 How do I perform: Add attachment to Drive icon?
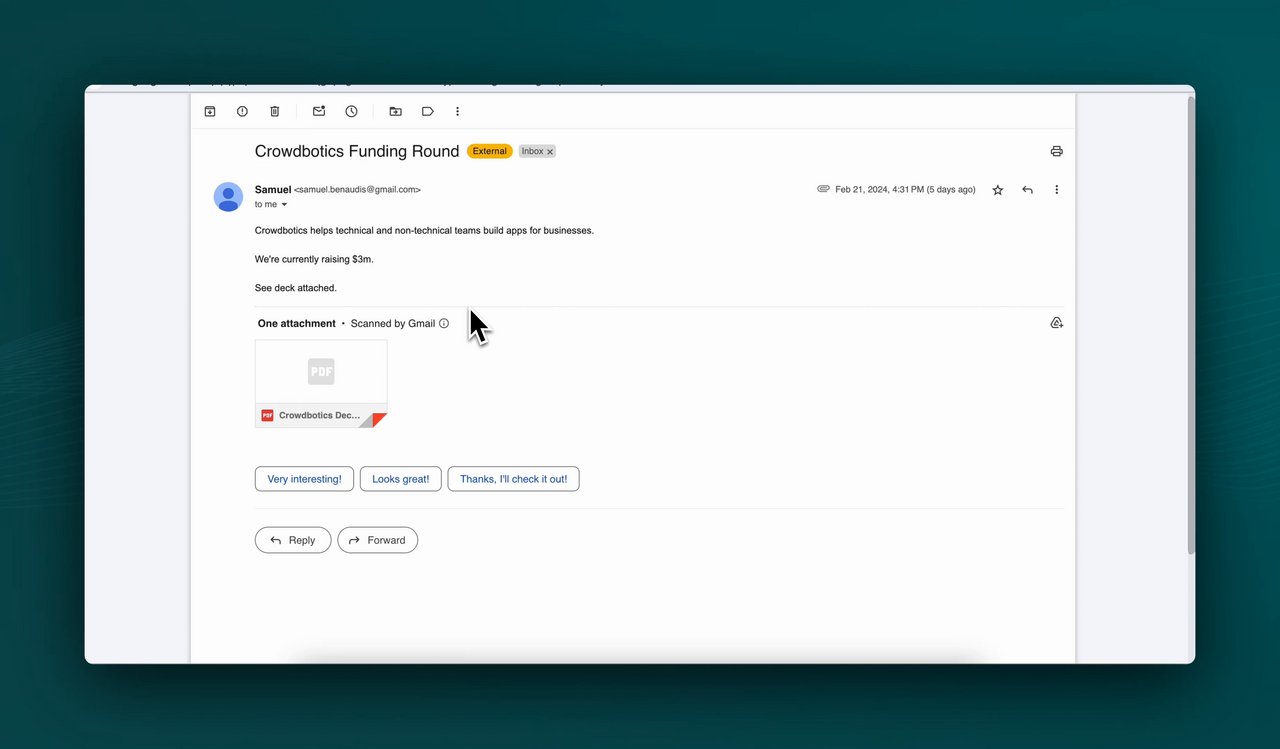pos(1056,323)
